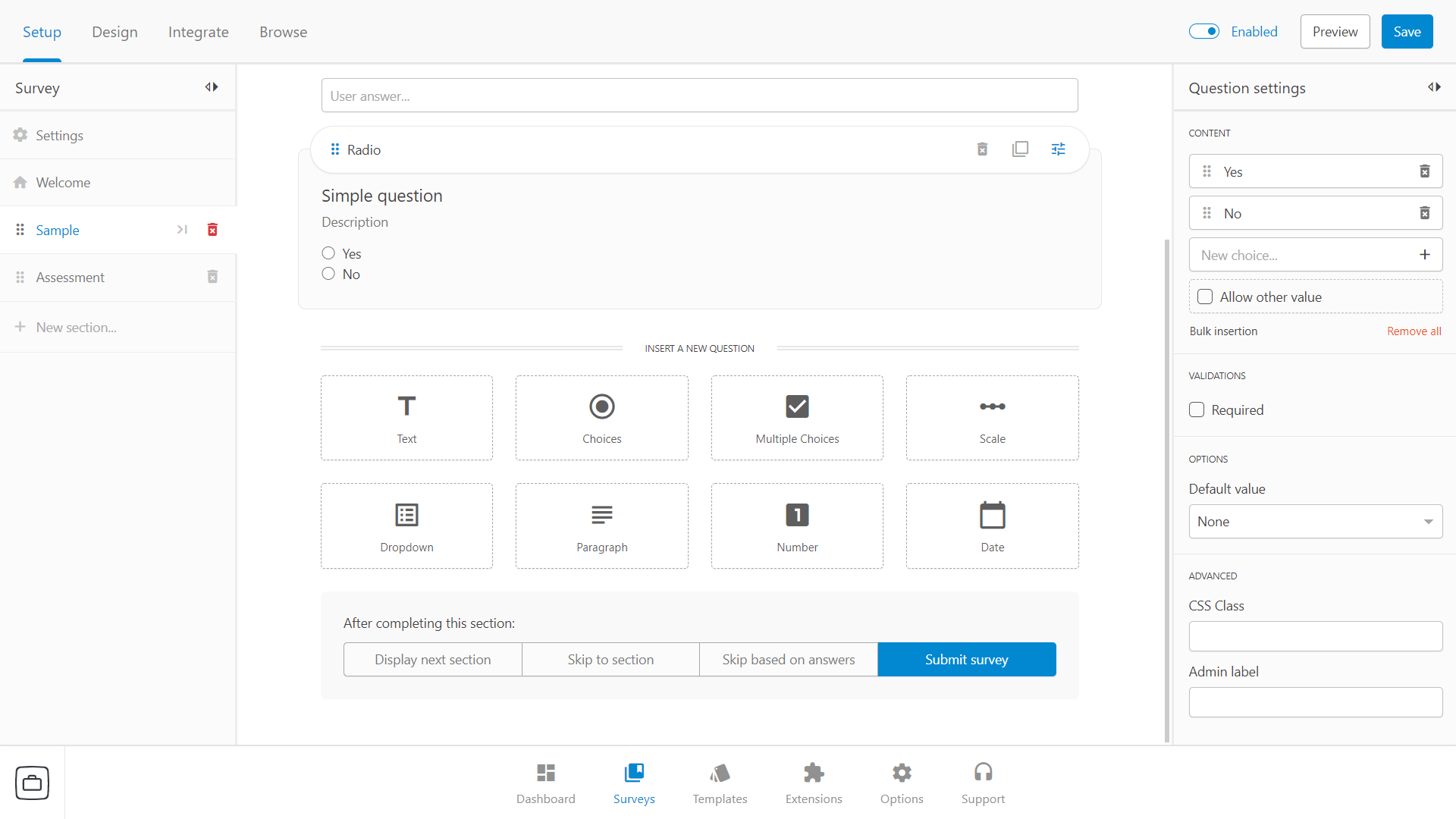This screenshot has width=1456, height=819.
Task: Switch to the Browse tab
Action: [x=283, y=32]
